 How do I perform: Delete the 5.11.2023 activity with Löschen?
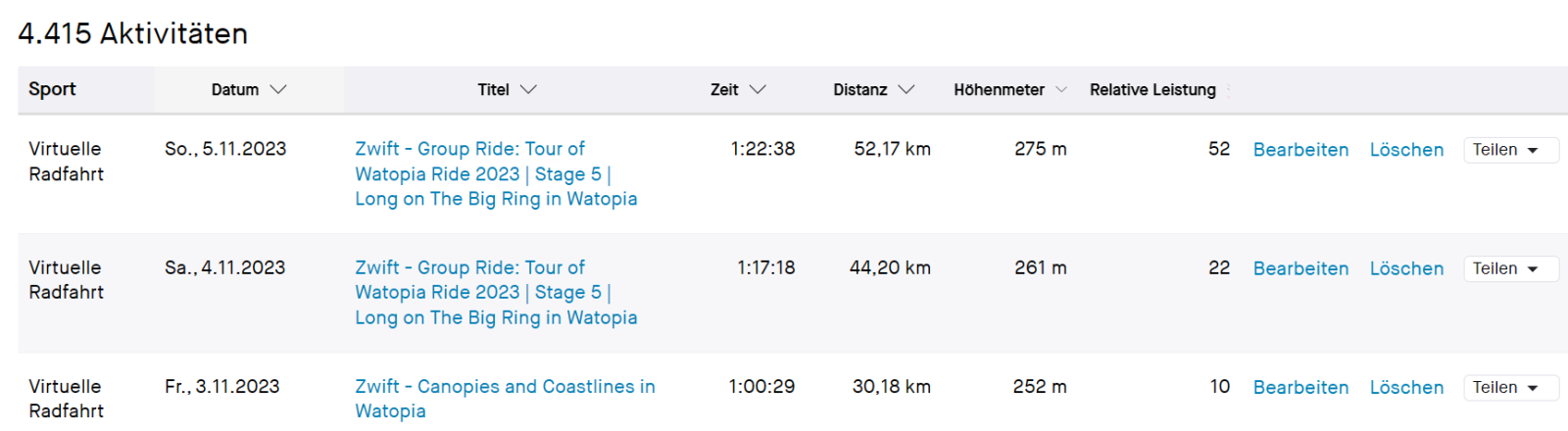coord(1406,150)
